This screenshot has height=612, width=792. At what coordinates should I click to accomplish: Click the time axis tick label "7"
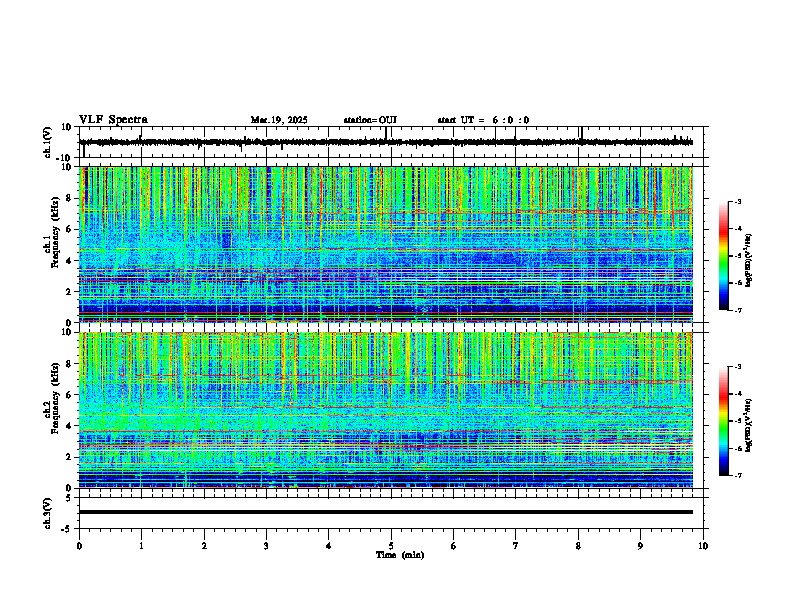(516, 546)
